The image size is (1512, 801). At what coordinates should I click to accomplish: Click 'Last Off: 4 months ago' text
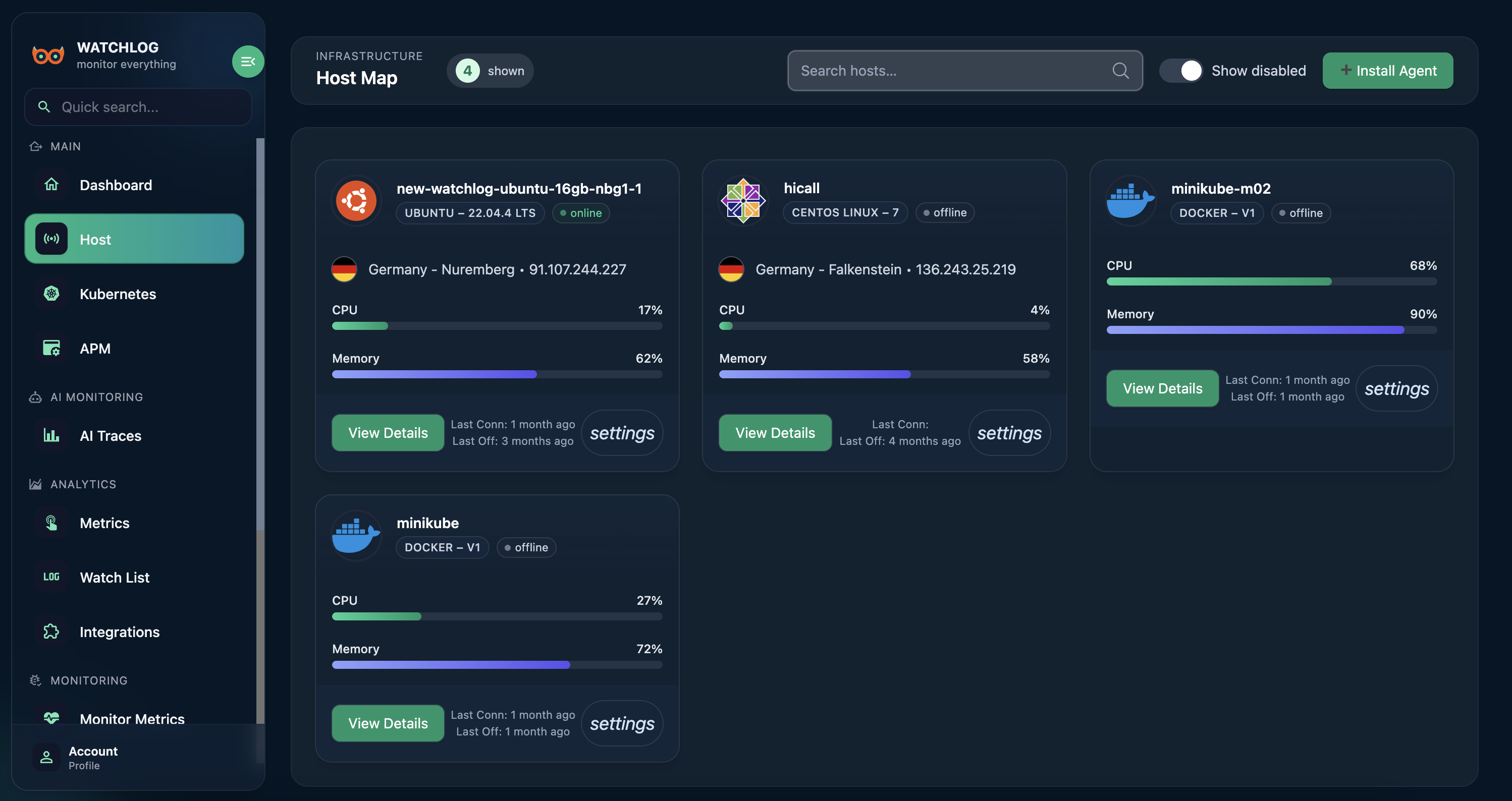pos(900,441)
